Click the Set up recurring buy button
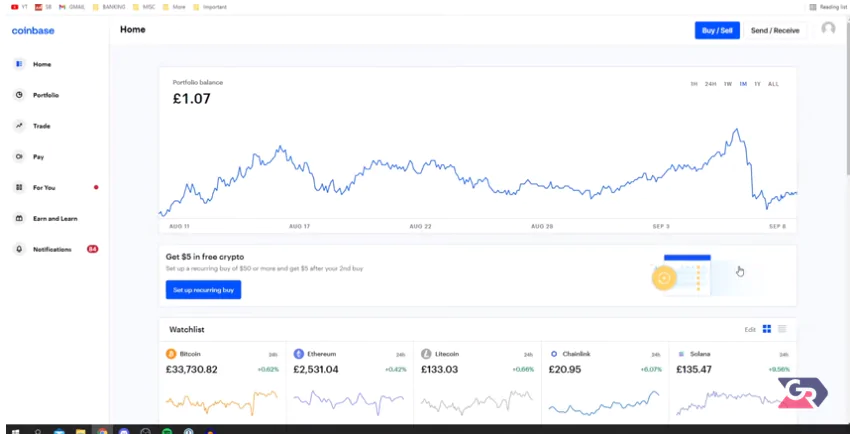 pos(203,290)
